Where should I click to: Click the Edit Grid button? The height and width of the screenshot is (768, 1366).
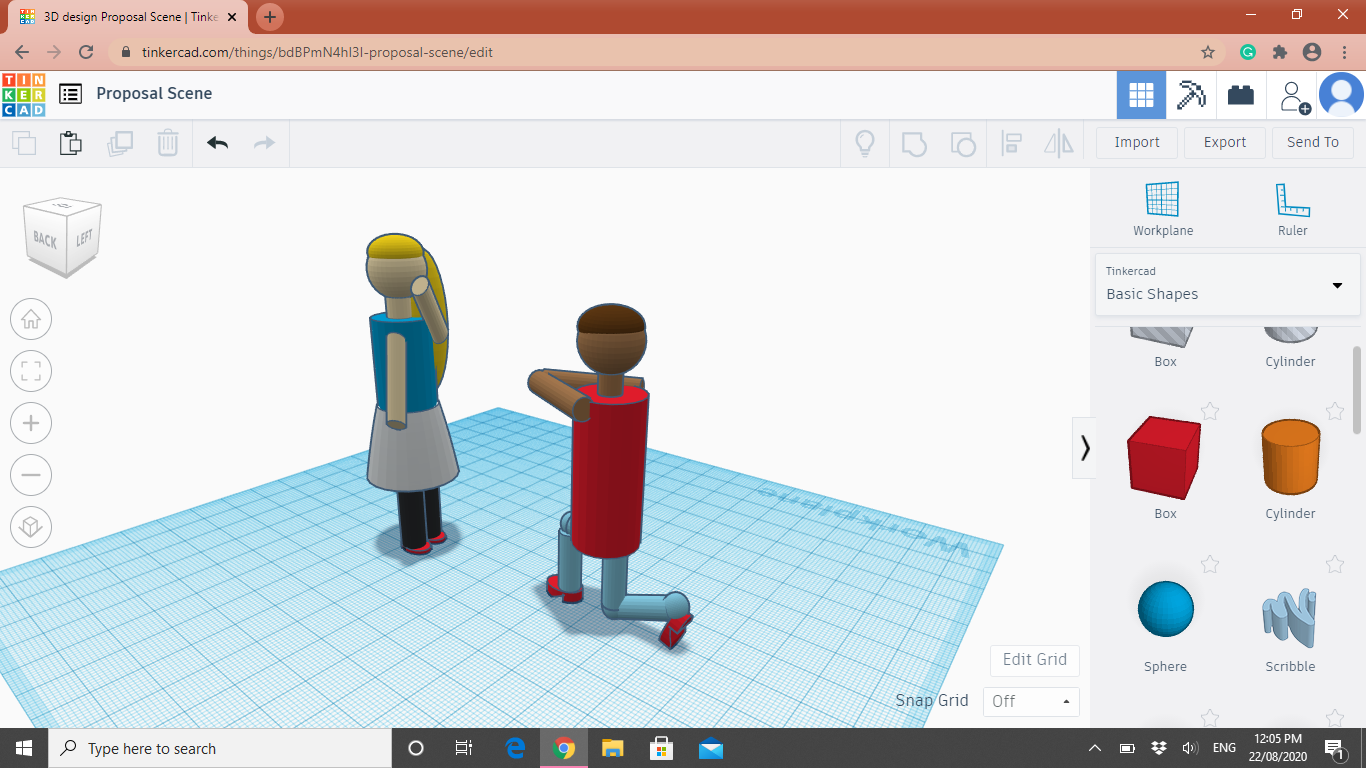tap(1035, 660)
